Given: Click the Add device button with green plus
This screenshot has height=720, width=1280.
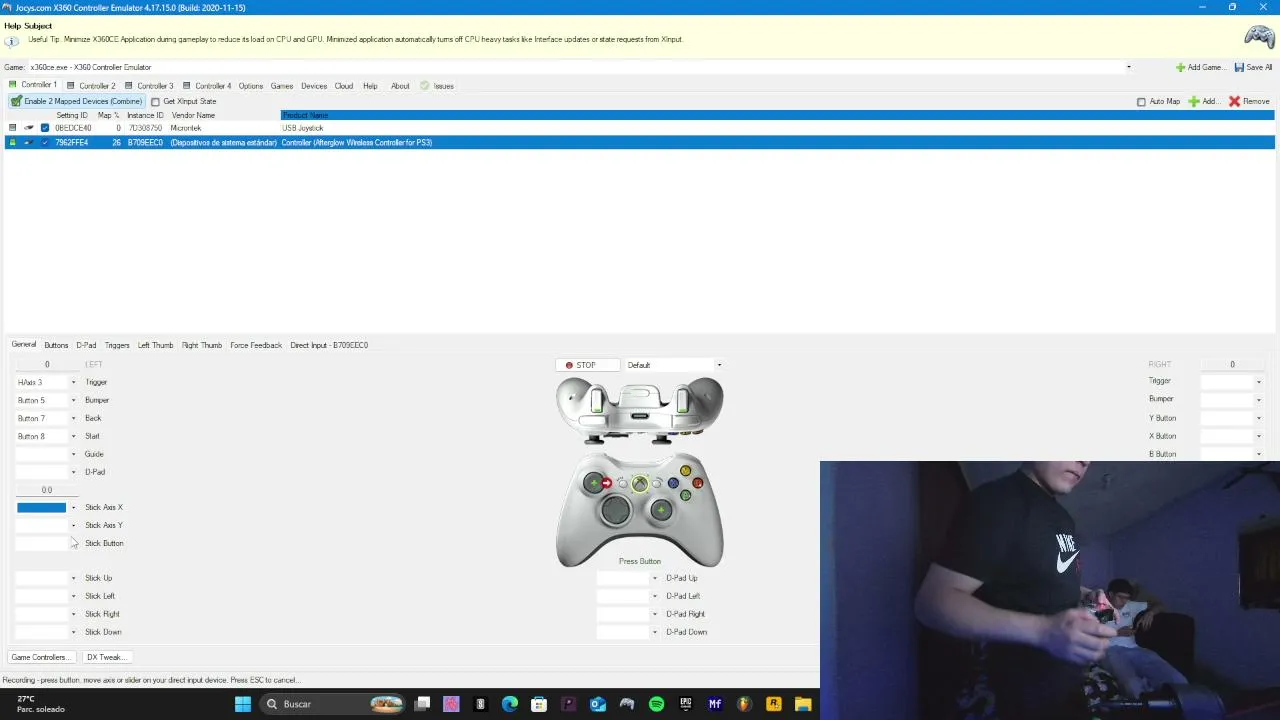Looking at the screenshot, I should tap(1203, 101).
